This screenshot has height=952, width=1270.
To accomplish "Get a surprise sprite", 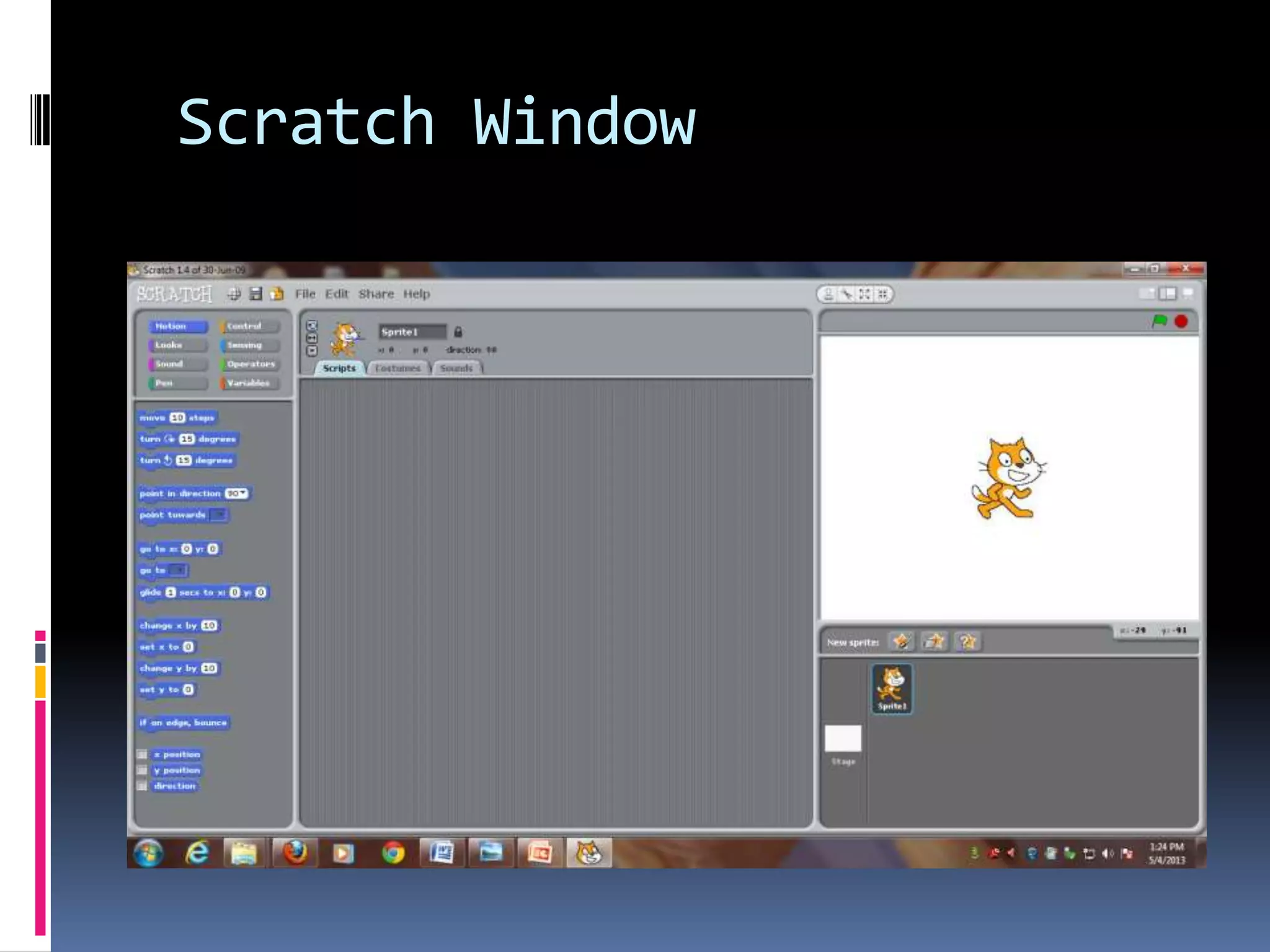I will click(x=967, y=641).
